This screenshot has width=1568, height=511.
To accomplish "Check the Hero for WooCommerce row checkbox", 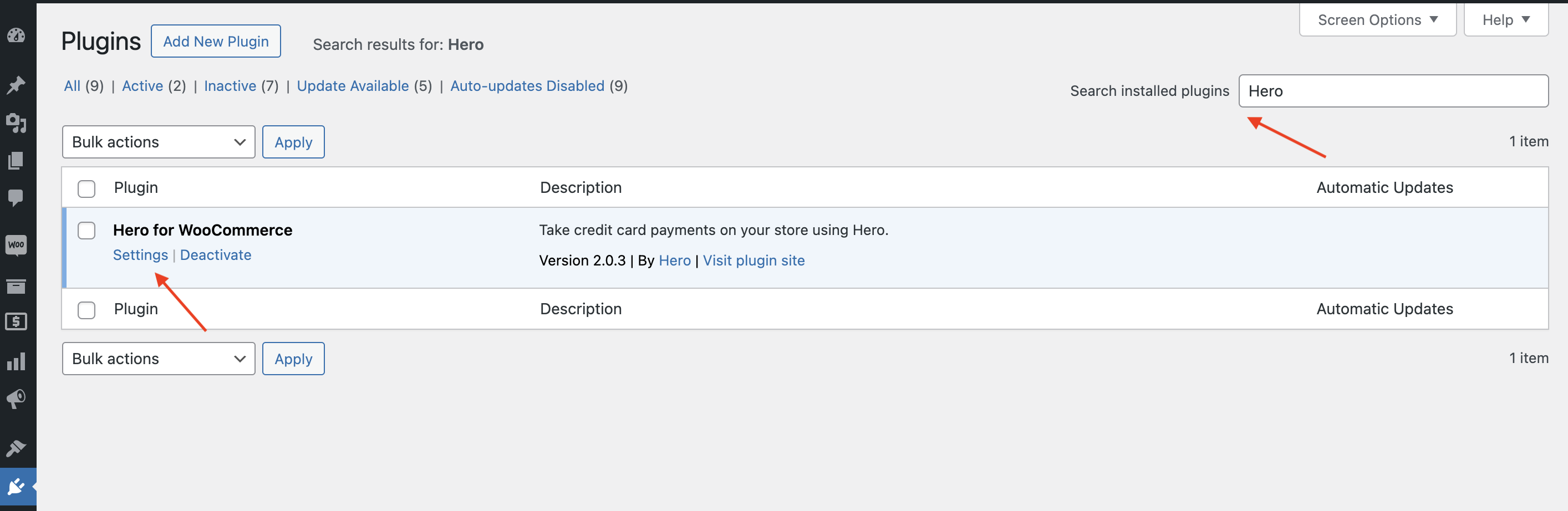I will pyautogui.click(x=86, y=231).
